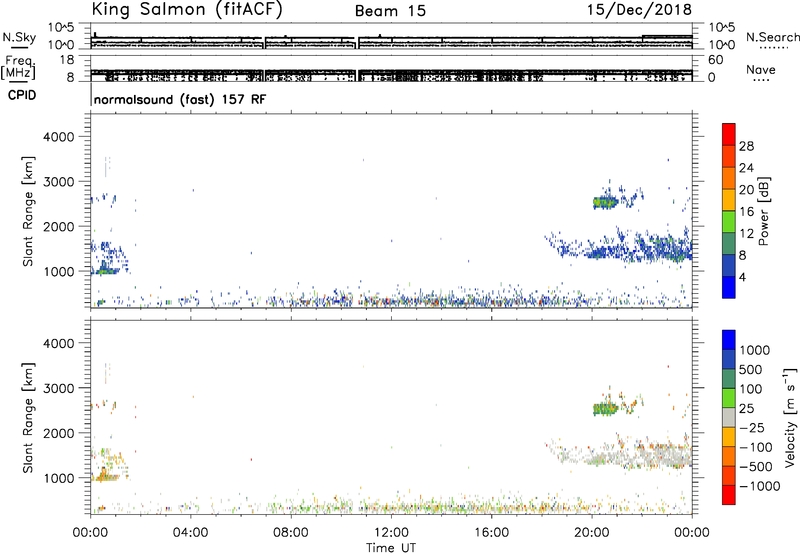Click Slant Range [km] label of power panel
This screenshot has height=554, width=800.
(x=28, y=211)
